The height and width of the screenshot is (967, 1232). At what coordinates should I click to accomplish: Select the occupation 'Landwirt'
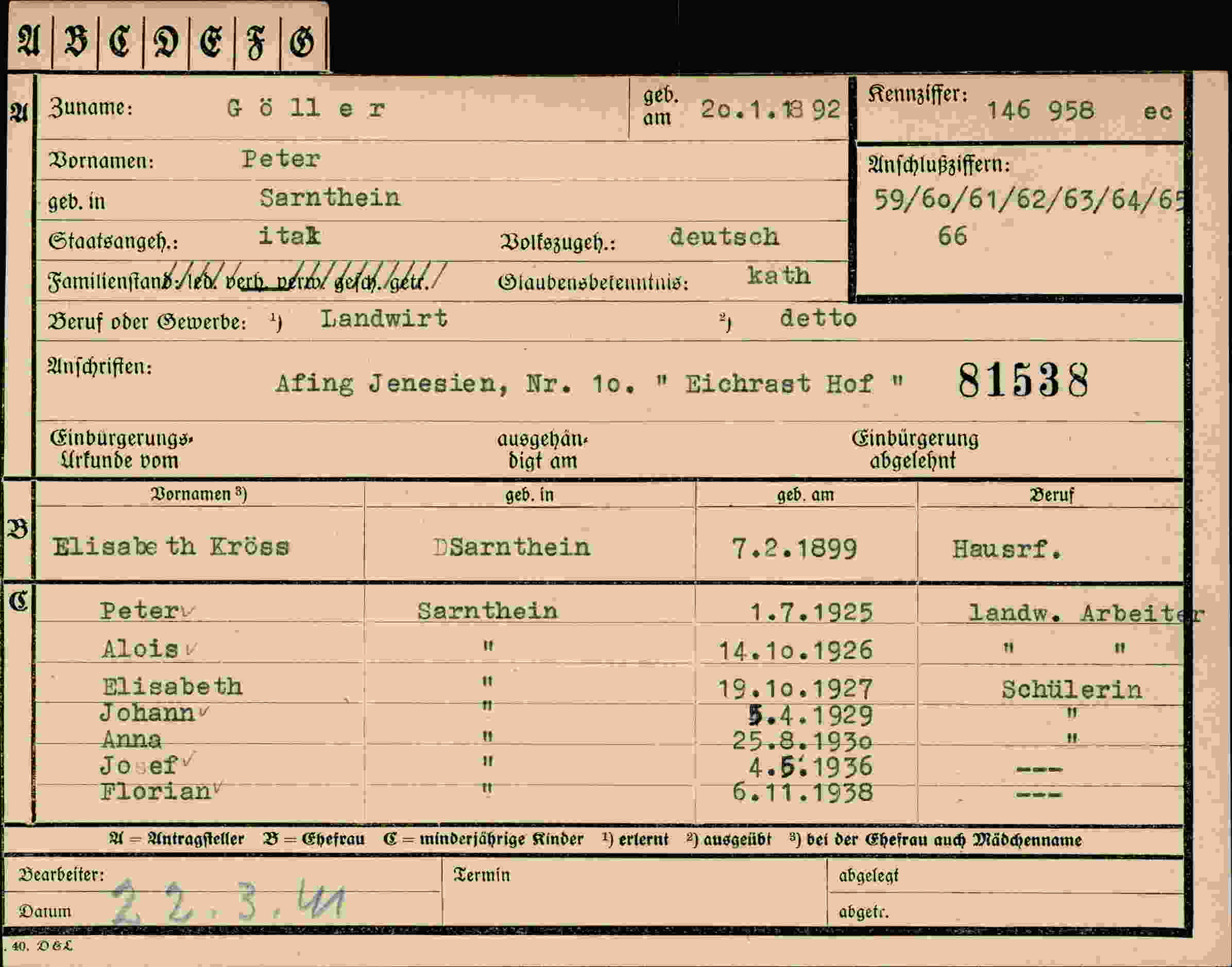[384, 319]
